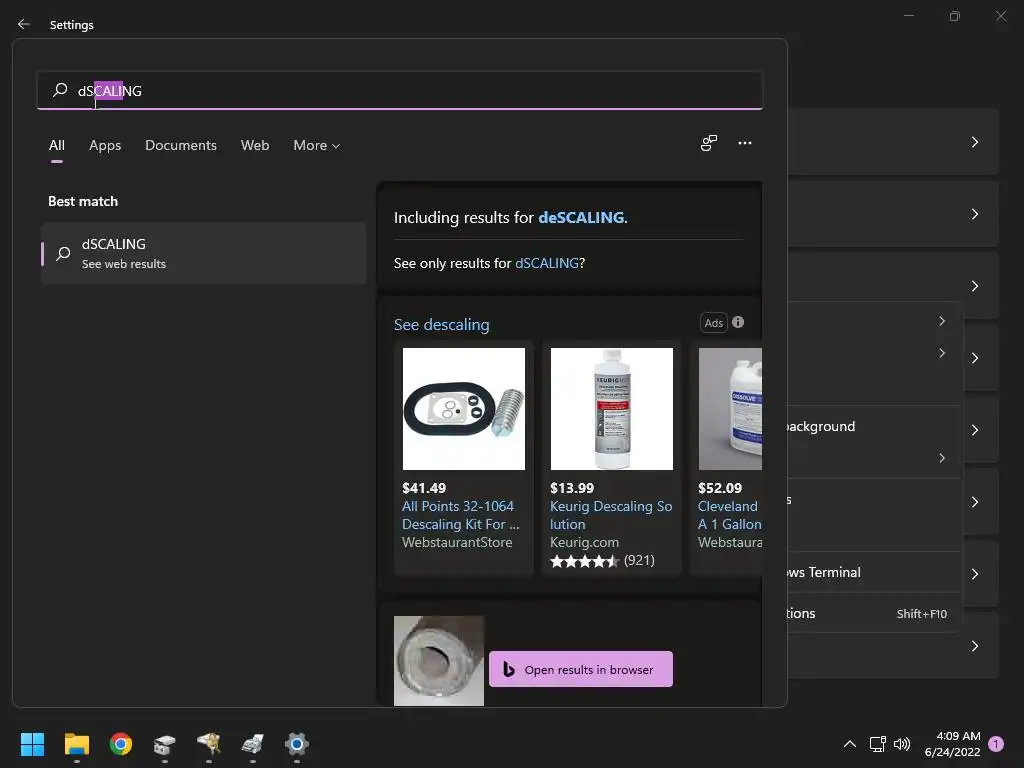Open the search account/feedback icon
1024x768 pixels.
(709, 143)
